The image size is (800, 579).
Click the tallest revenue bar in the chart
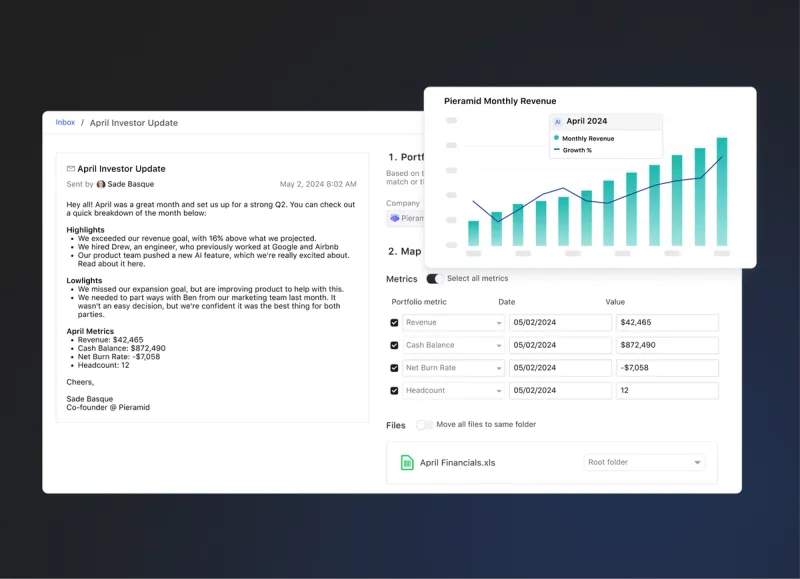click(721, 190)
